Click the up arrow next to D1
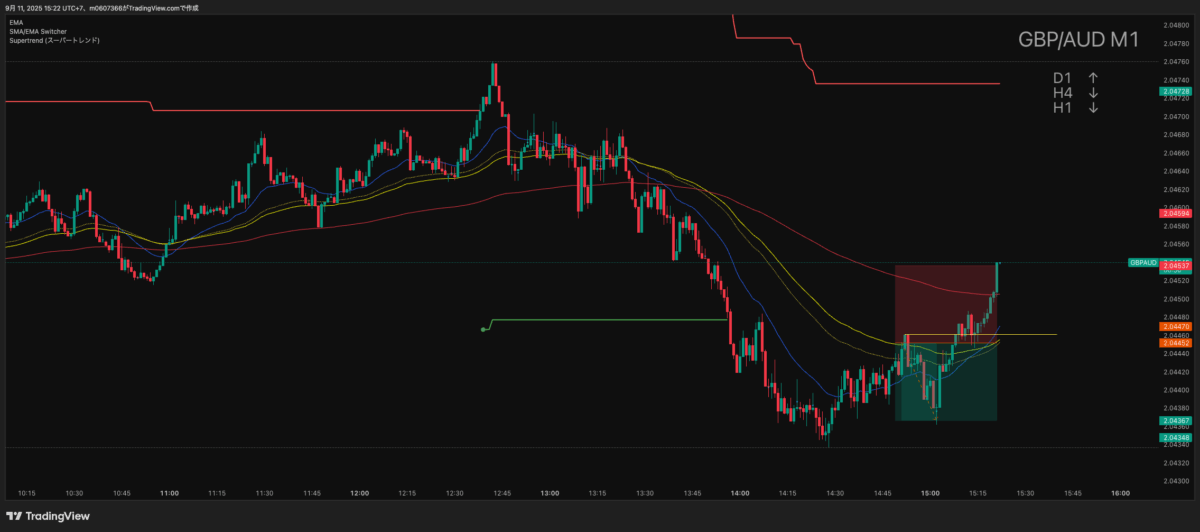The image size is (1200, 532). (x=1094, y=78)
